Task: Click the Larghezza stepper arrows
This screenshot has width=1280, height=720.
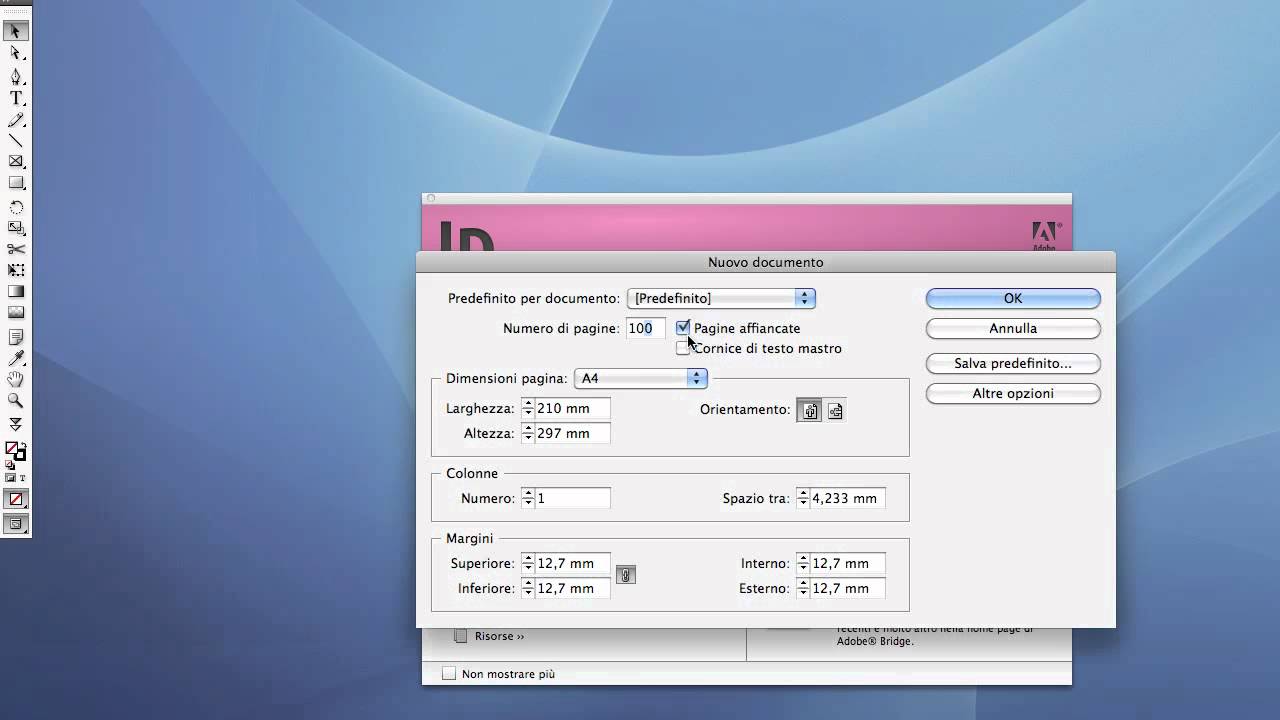Action: (x=528, y=408)
